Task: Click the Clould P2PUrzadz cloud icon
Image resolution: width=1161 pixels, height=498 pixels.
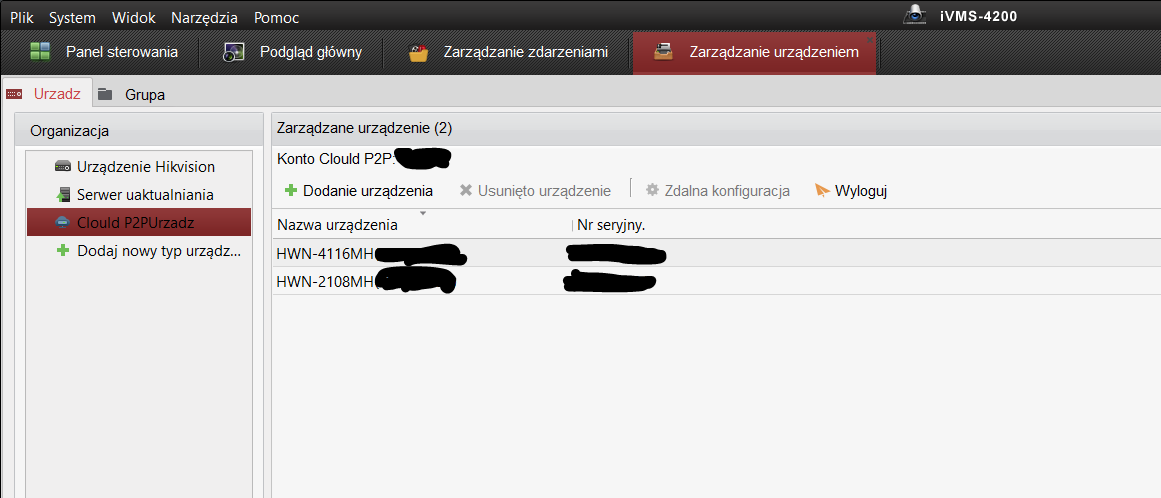Action: (x=63, y=222)
